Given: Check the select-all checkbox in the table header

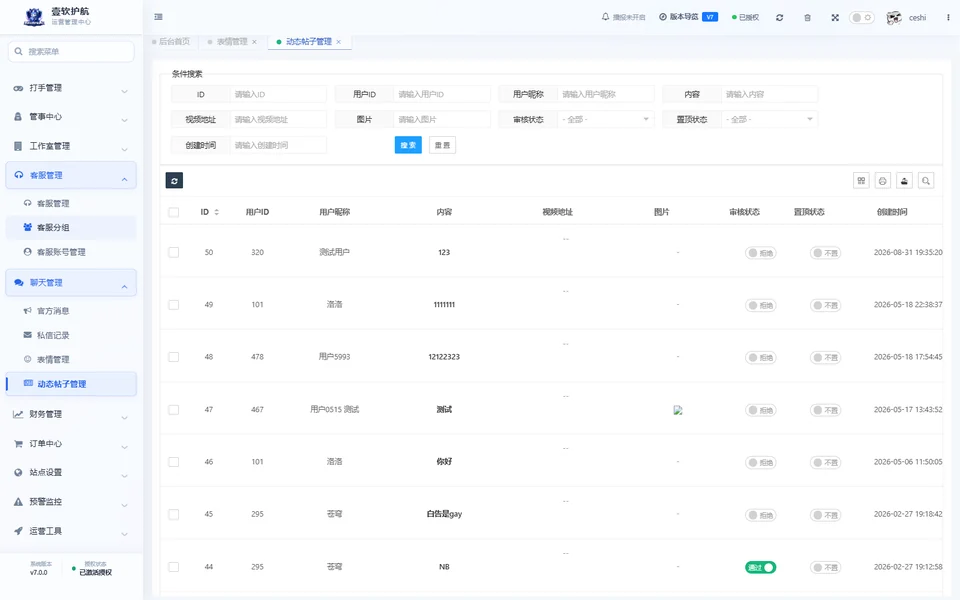Looking at the screenshot, I should click(174, 212).
